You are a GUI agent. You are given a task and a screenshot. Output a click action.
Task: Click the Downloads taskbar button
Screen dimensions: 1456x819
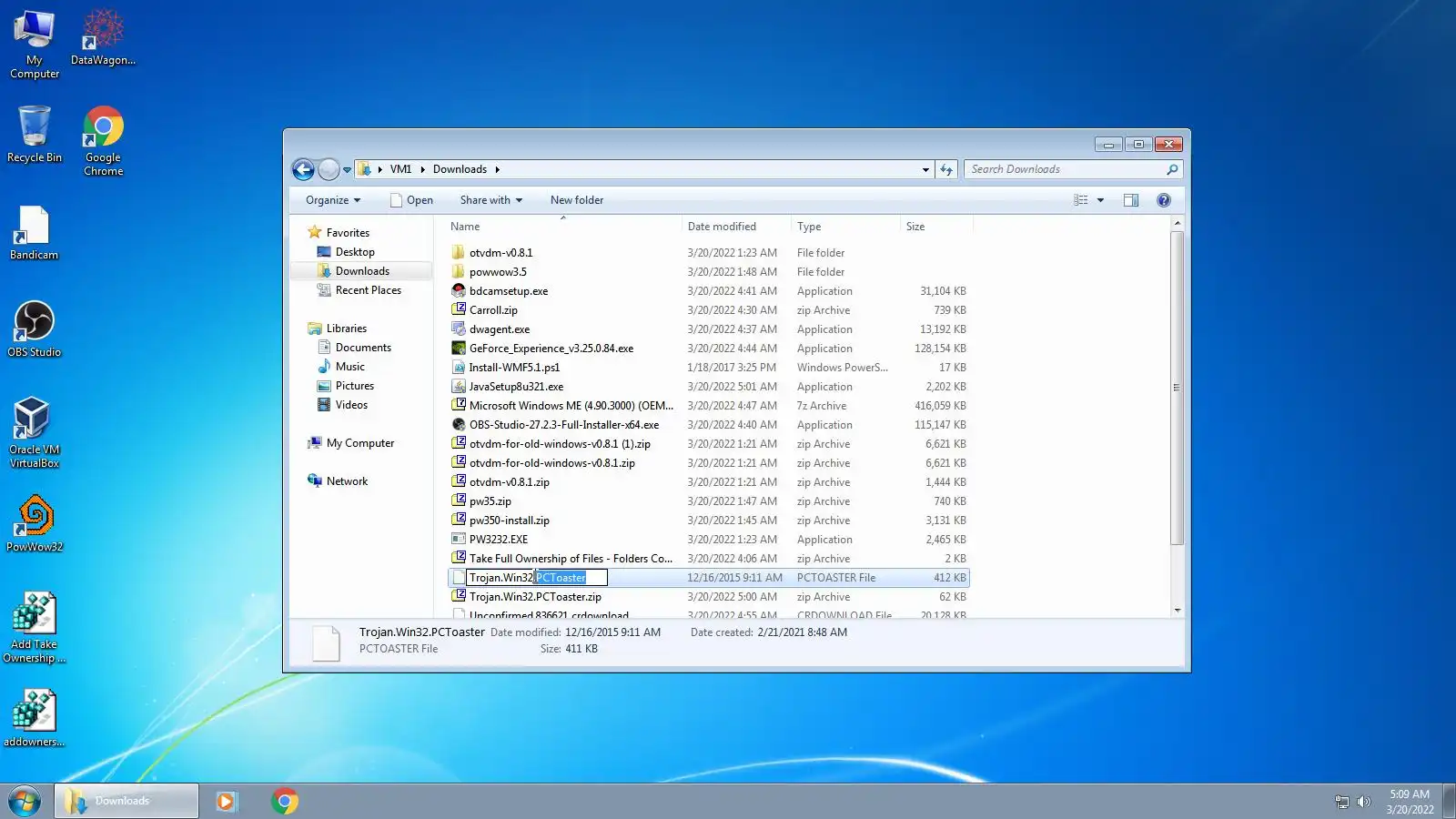coord(126,801)
